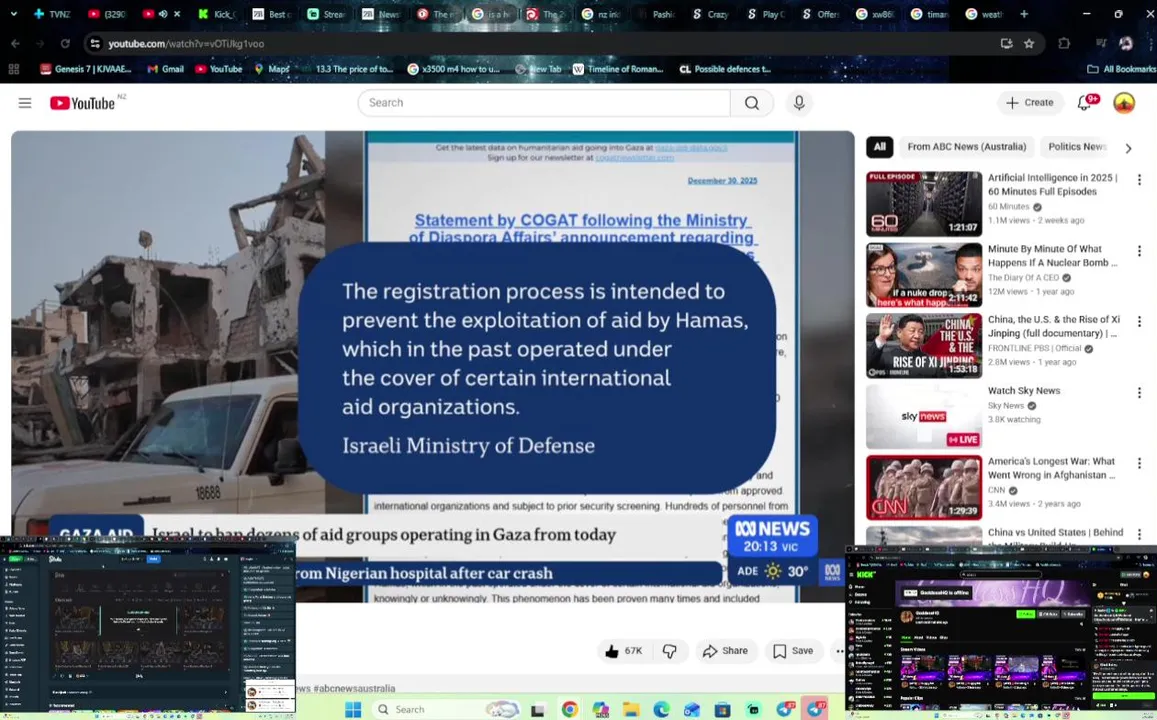Open FRONTLINE PBS Official channel name
This screenshot has width=1157, height=720.
click(x=1035, y=349)
